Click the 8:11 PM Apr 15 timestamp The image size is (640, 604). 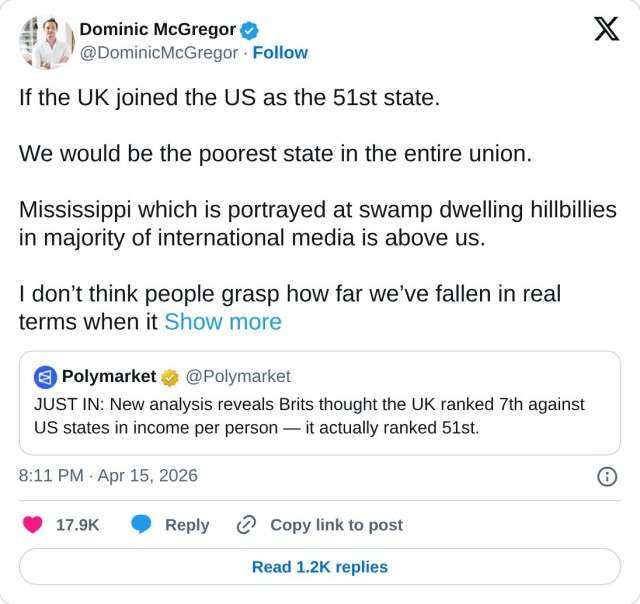pos(108,476)
